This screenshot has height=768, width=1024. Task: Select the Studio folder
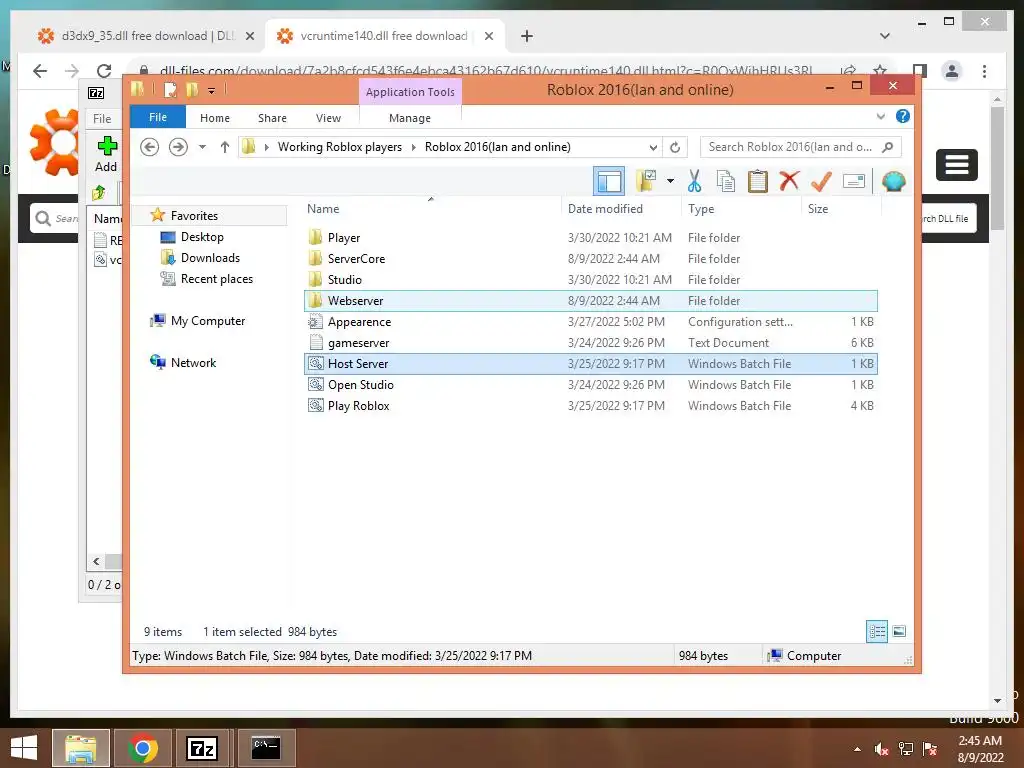pyautogui.click(x=590, y=280)
